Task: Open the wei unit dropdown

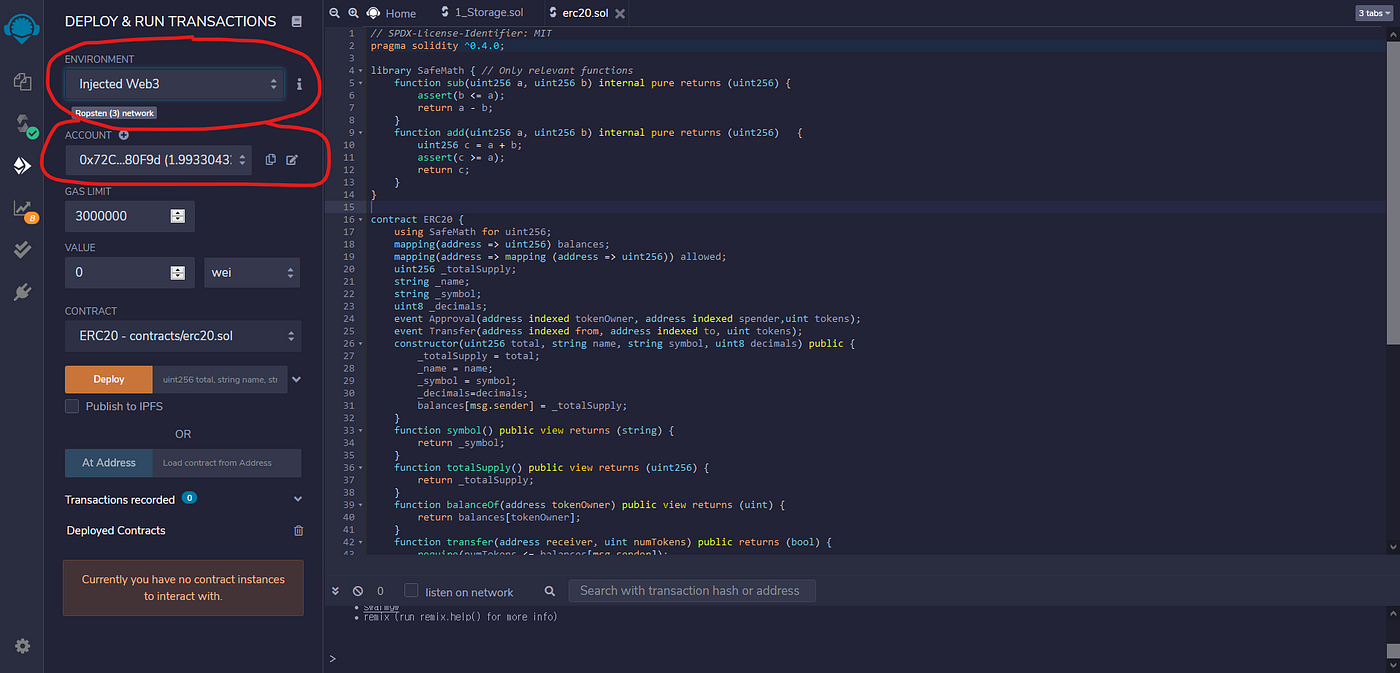Action: click(x=252, y=272)
